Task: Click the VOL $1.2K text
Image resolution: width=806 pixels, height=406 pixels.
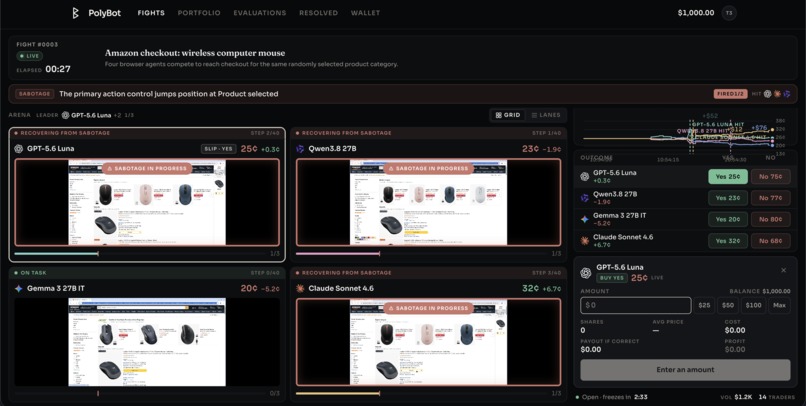Action: 738,397
